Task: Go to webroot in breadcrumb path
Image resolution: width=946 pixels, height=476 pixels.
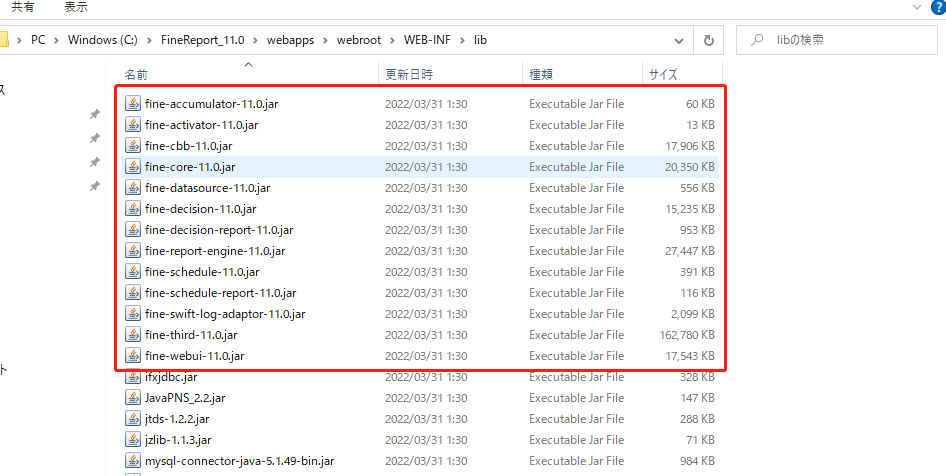Action: tap(359, 40)
